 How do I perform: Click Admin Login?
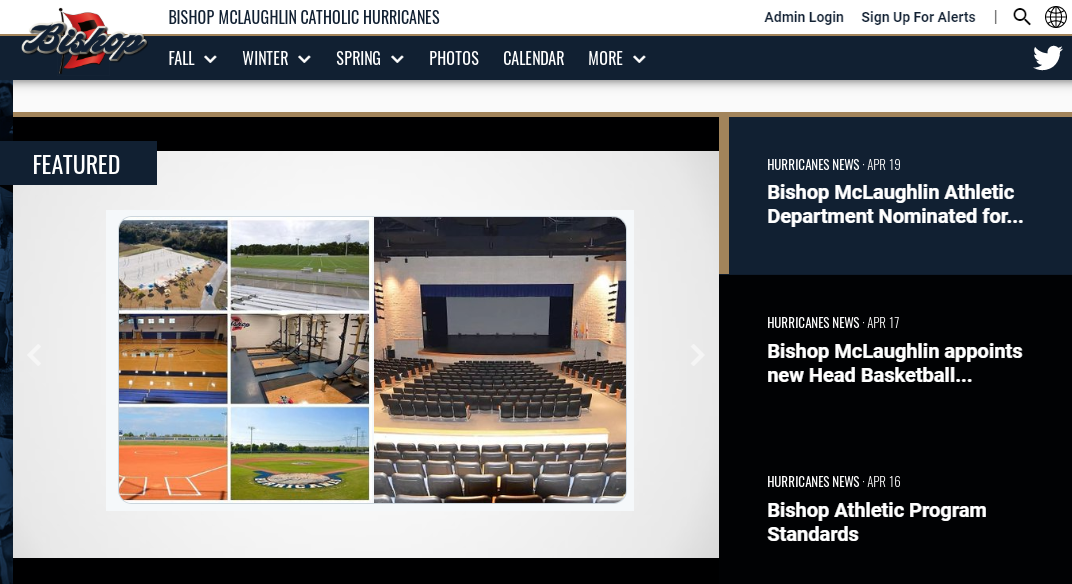(803, 17)
